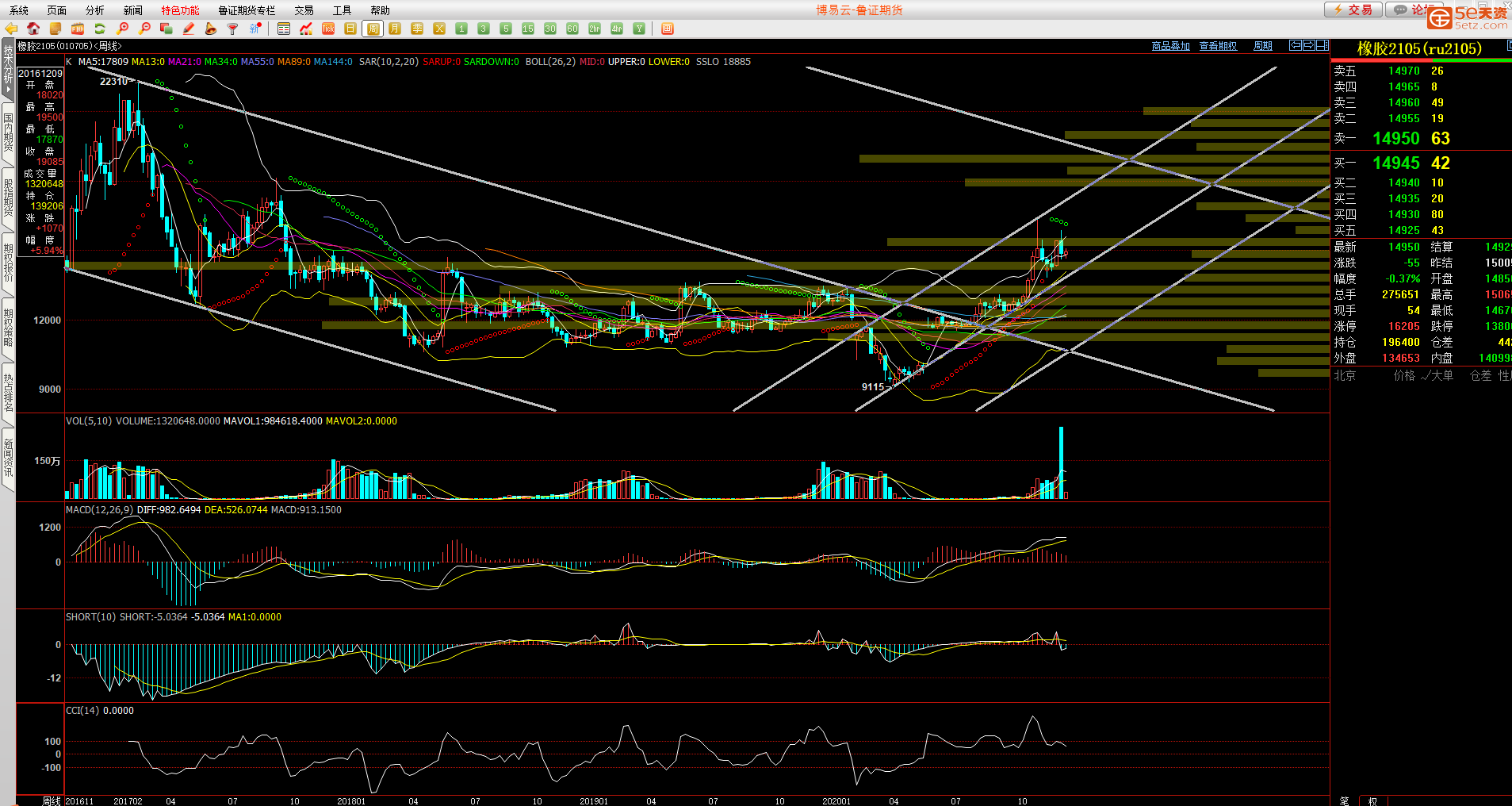Select the custom X period icon
The height and width of the screenshot is (806, 1512).
coord(439,29)
